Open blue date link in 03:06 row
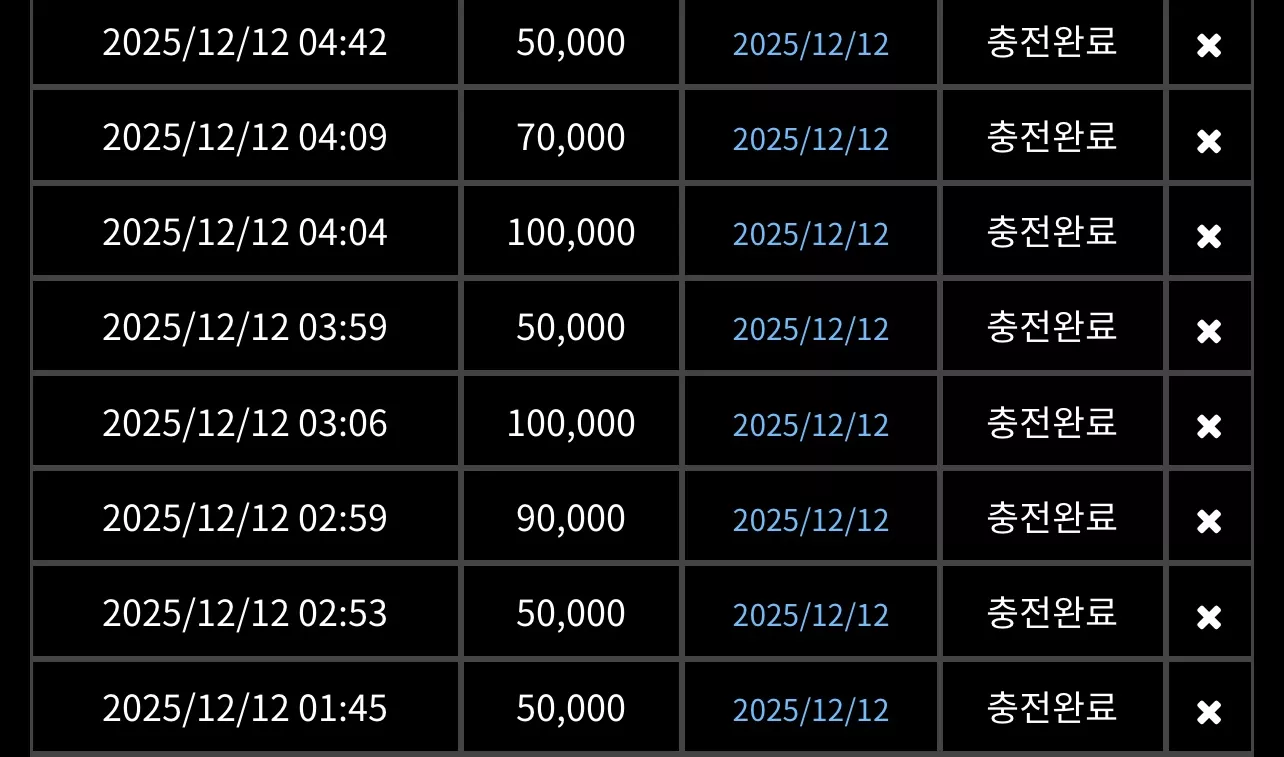Screen dimensions: 1284x757 [811, 425]
